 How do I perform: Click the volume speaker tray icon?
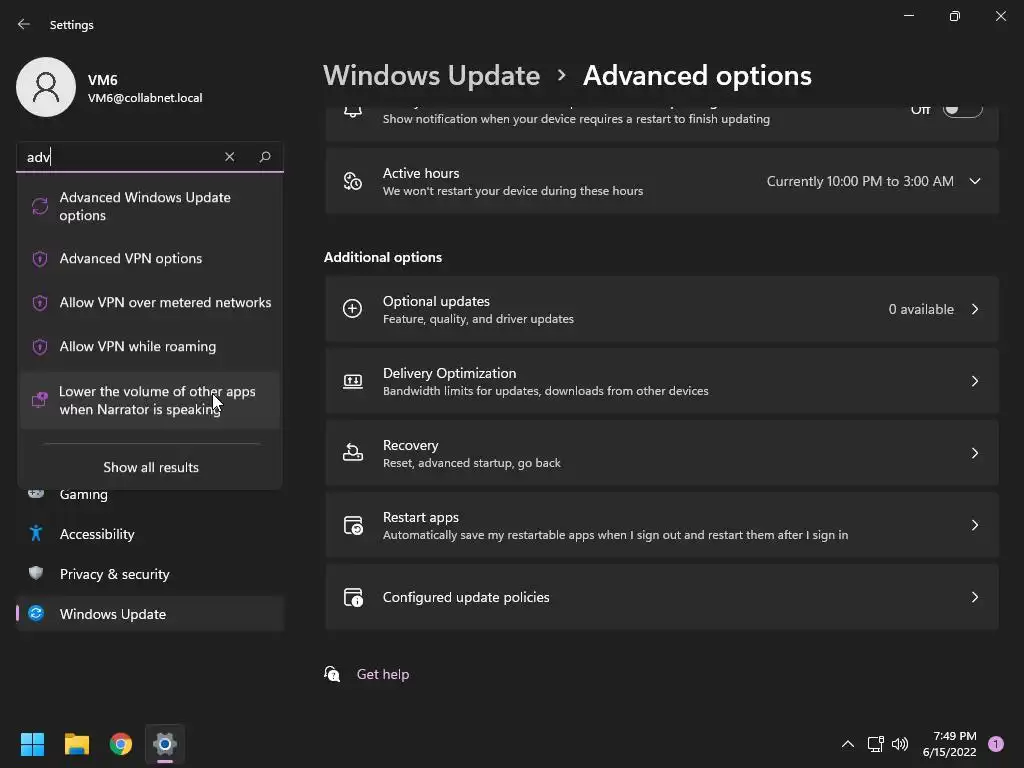pyautogui.click(x=900, y=744)
